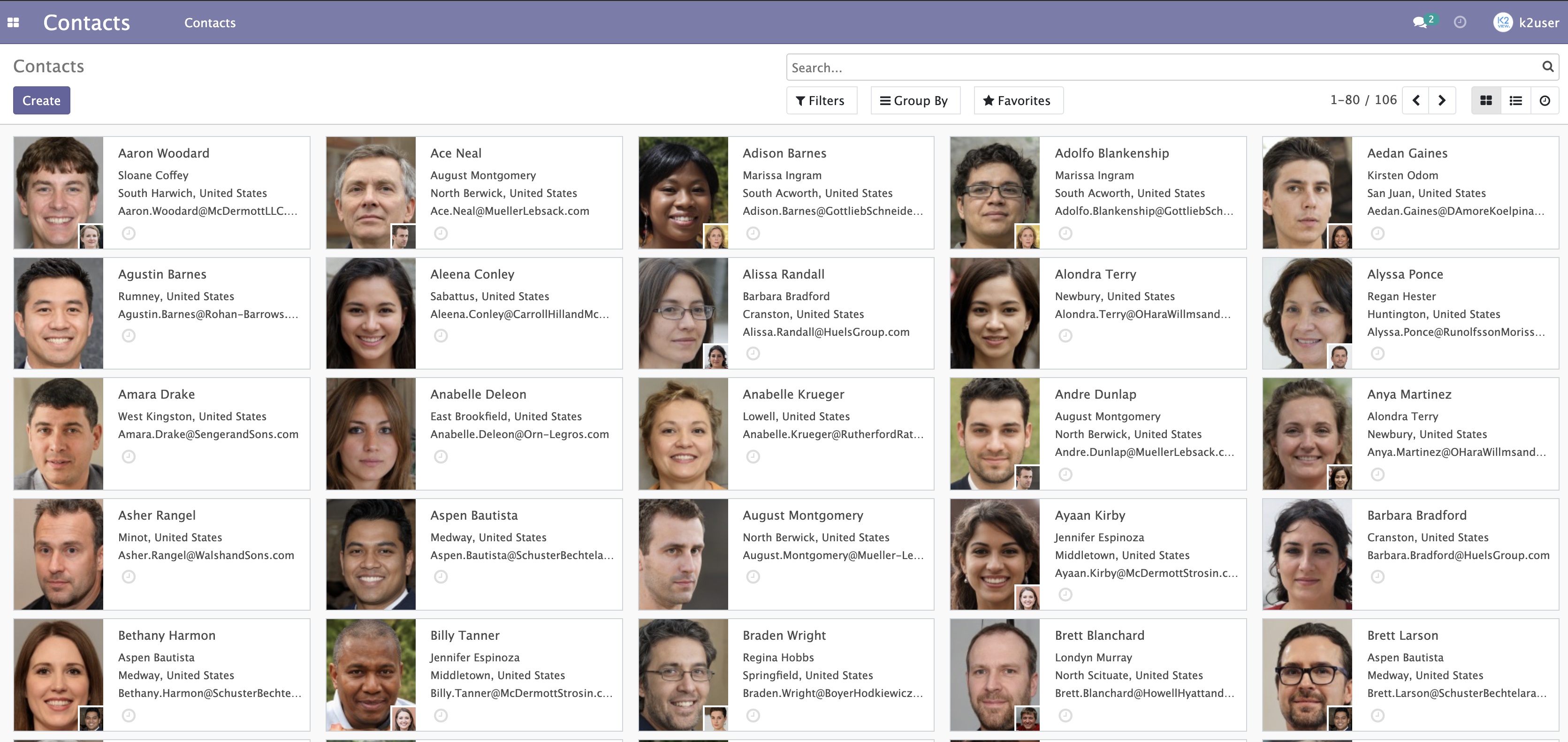1568x742 pixels.
Task: Switch to activity view
Action: tap(1545, 100)
